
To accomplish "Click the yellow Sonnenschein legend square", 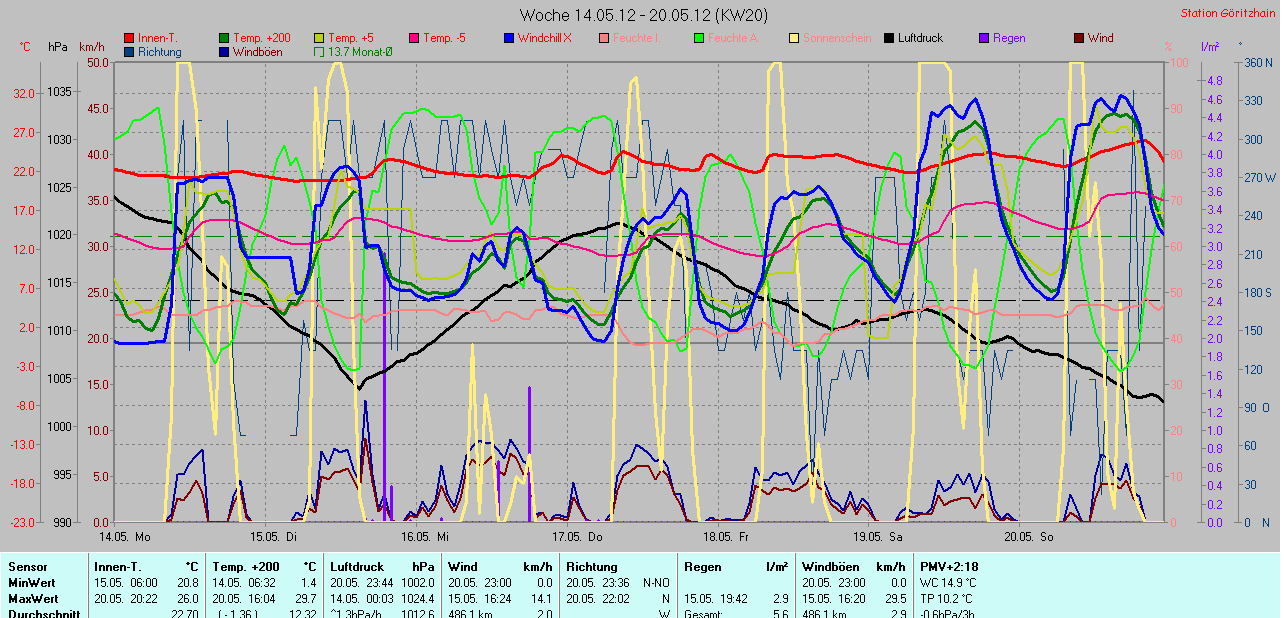I will pyautogui.click(x=794, y=38).
